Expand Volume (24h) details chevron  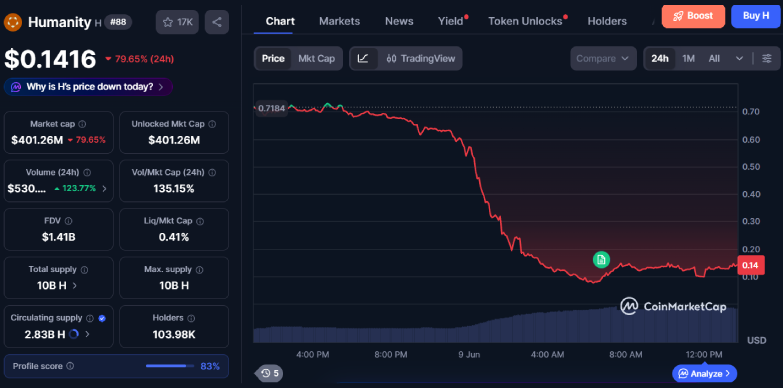104,189
